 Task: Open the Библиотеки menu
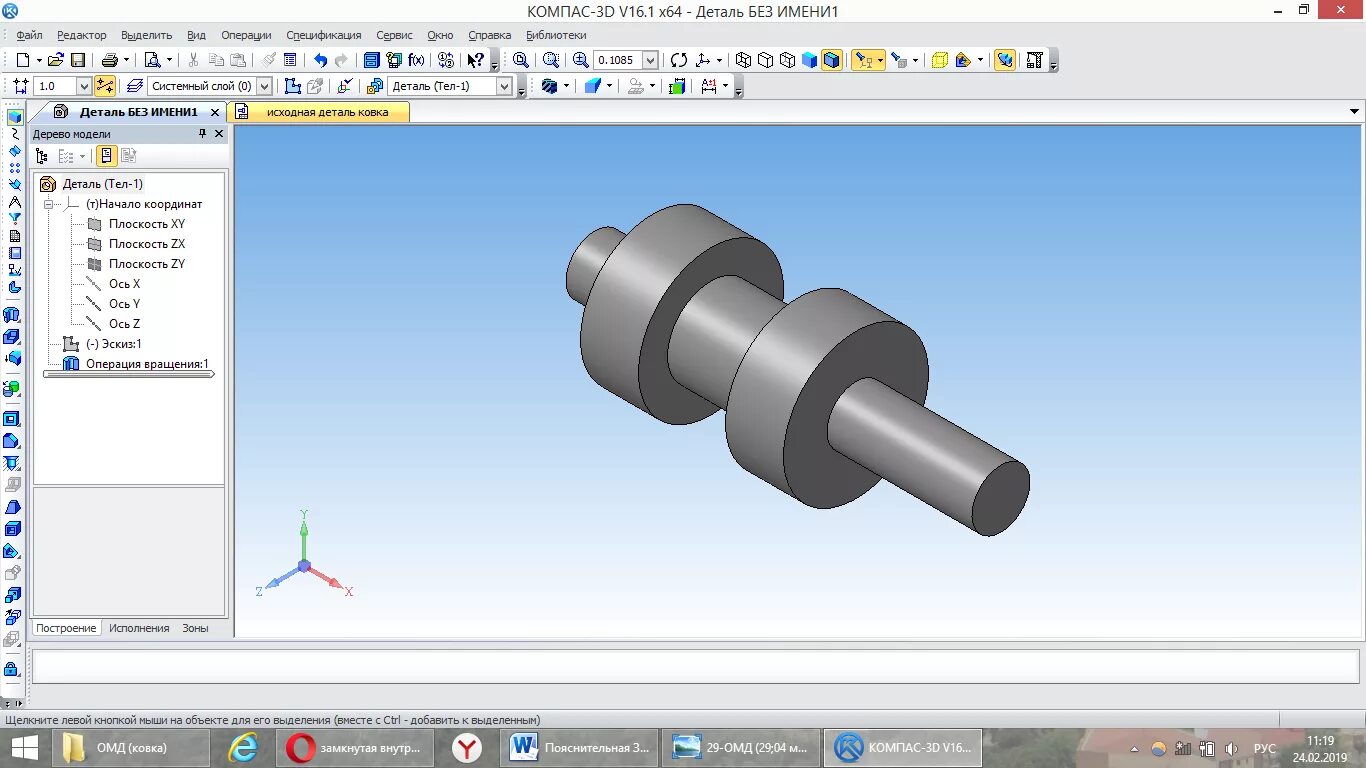[556, 35]
